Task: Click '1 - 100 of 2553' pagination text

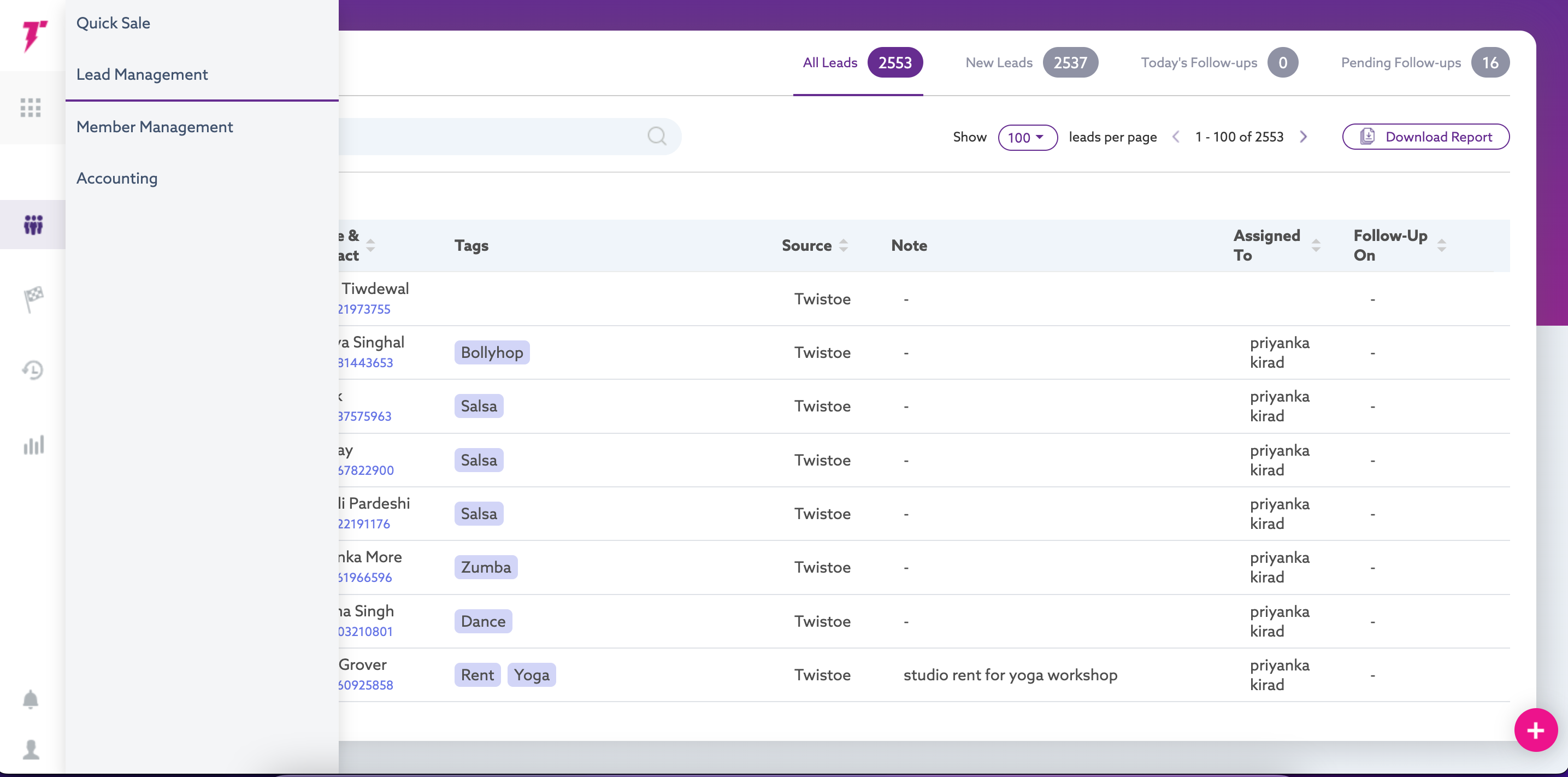Action: (1239, 137)
